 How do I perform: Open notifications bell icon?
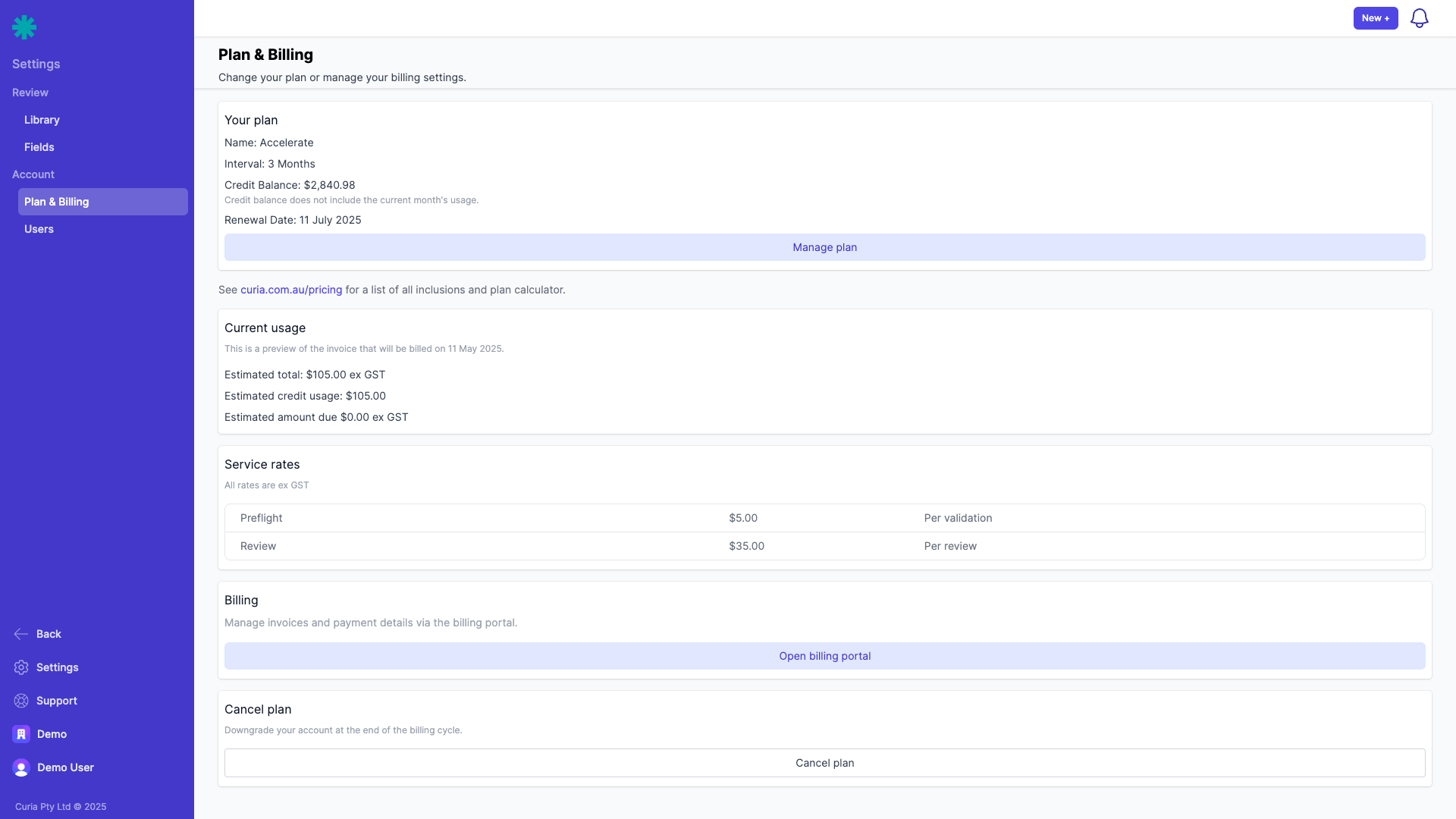[x=1419, y=18]
